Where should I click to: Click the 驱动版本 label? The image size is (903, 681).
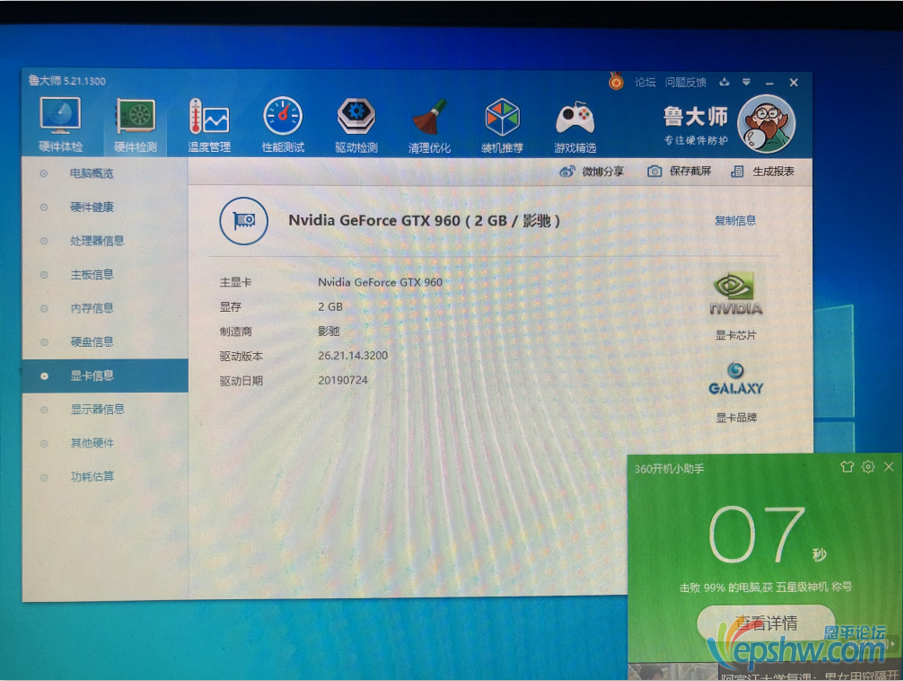pyautogui.click(x=241, y=356)
